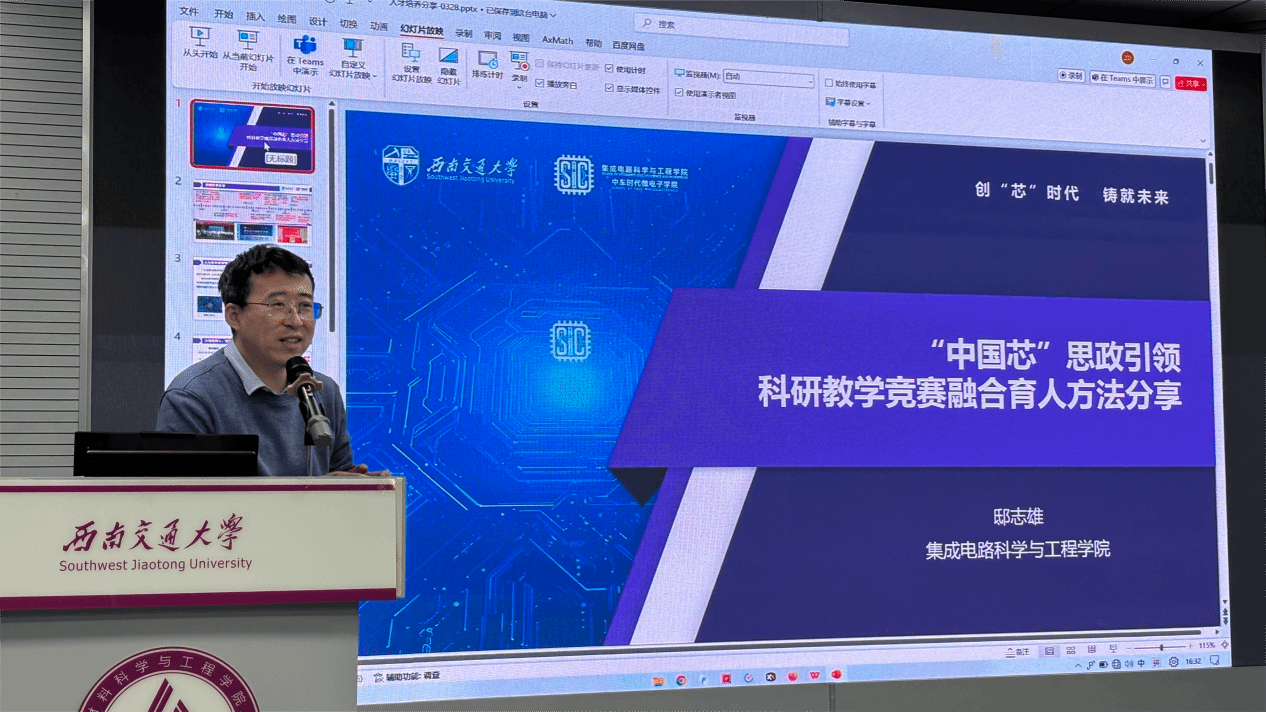Open the 监视器 dropdown showing 自动
Image resolution: width=1266 pixels, height=712 pixels.
pos(768,77)
